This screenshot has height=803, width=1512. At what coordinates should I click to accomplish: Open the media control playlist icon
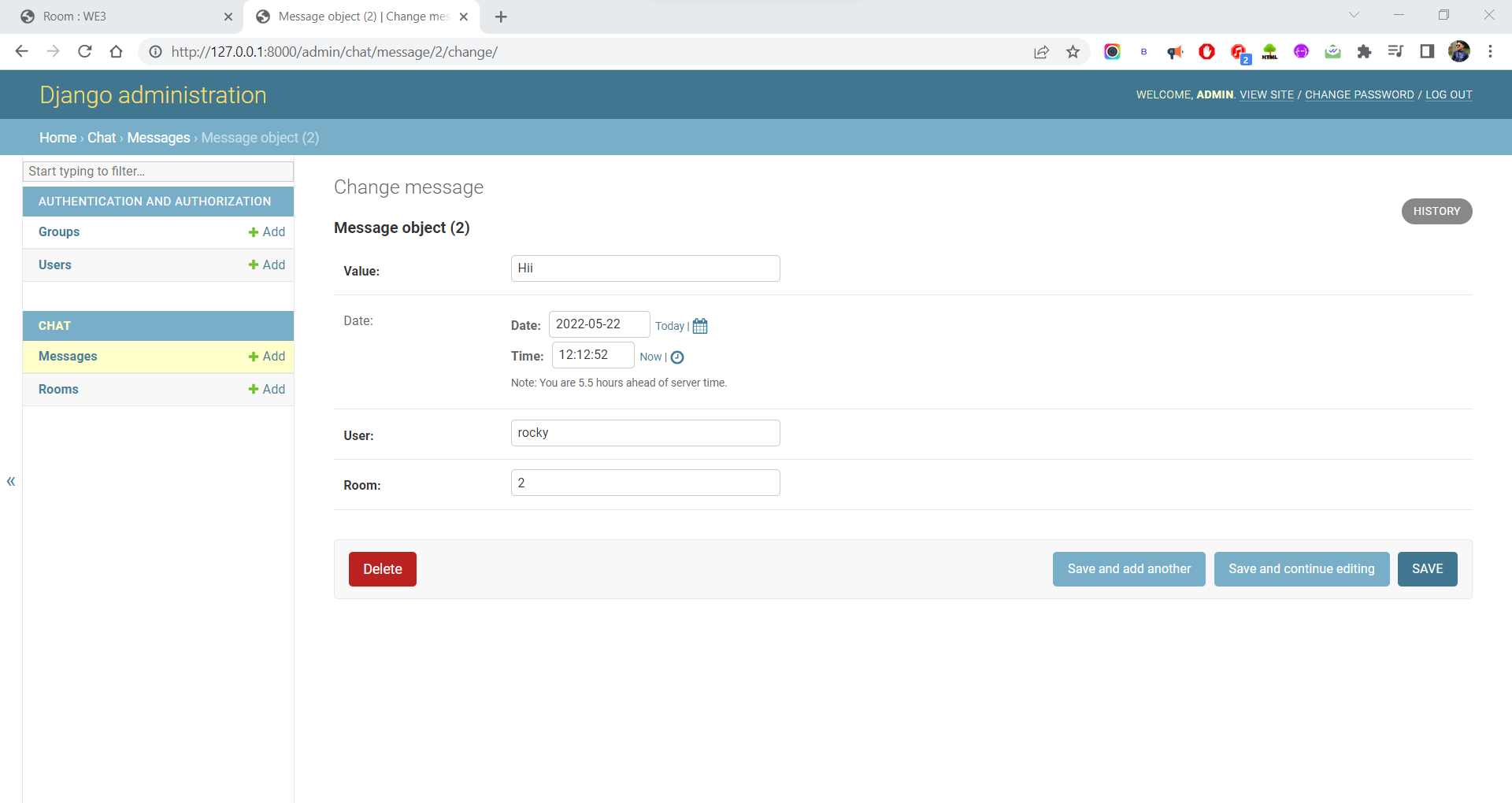pyautogui.click(x=1395, y=52)
